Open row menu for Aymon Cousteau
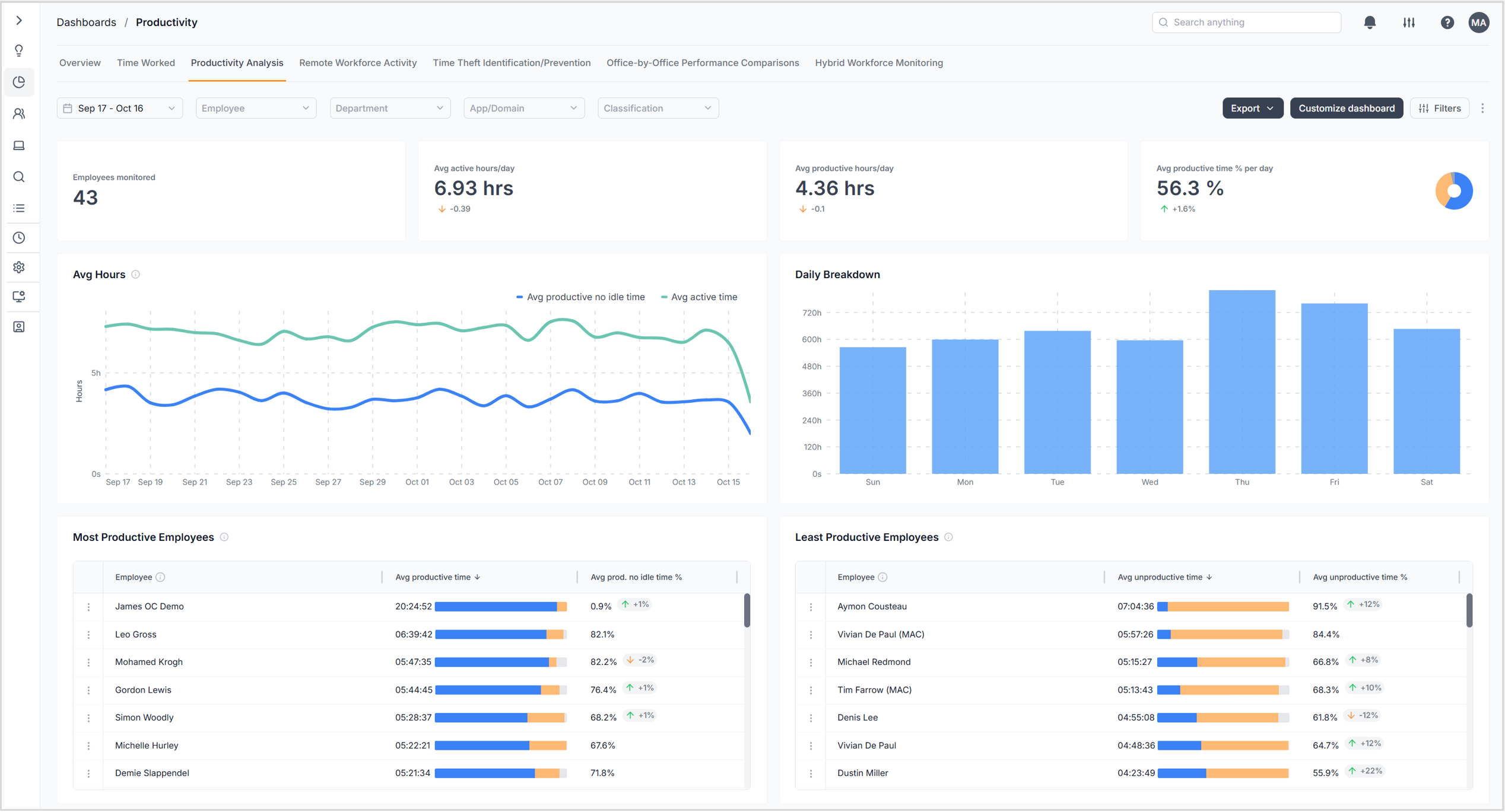The height and width of the screenshot is (812, 1505). click(811, 607)
